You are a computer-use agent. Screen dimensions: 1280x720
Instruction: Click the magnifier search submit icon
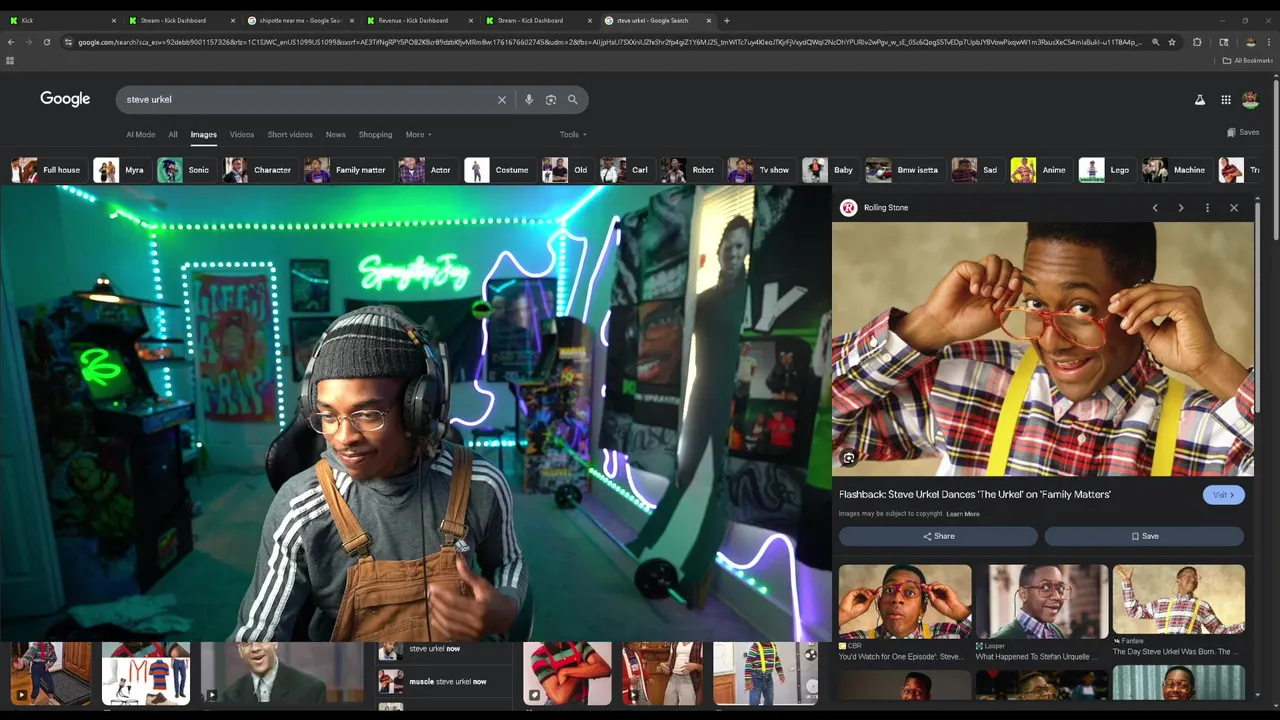coord(573,100)
